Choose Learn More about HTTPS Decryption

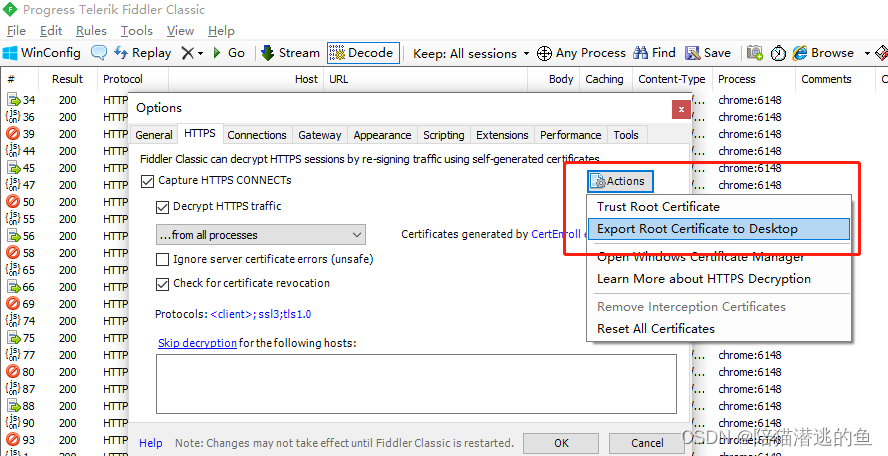coord(719,279)
